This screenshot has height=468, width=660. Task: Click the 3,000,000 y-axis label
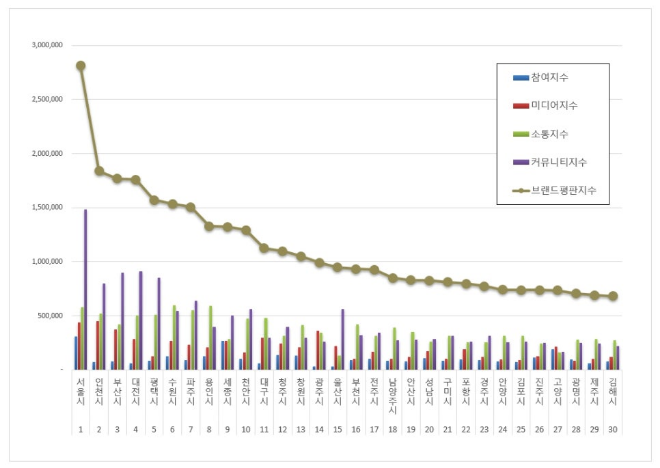(x=47, y=46)
